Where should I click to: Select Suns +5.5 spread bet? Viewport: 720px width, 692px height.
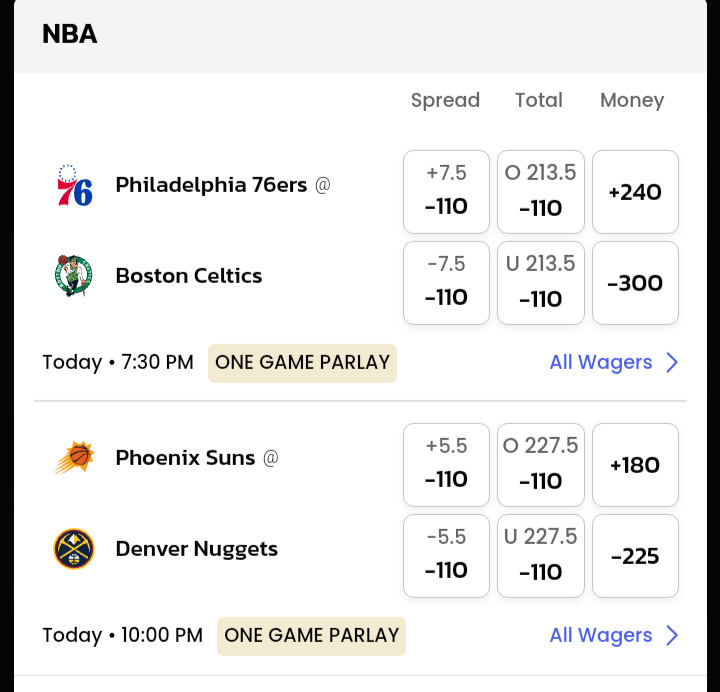coord(446,464)
